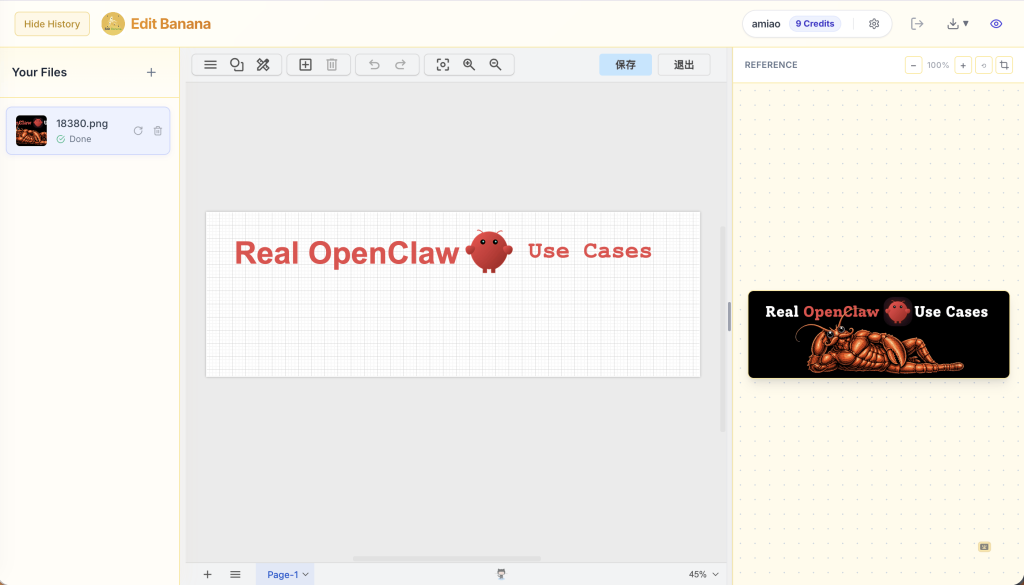Click the logout arrow icon in header
Viewport: 1024px width, 585px height.
point(917,24)
